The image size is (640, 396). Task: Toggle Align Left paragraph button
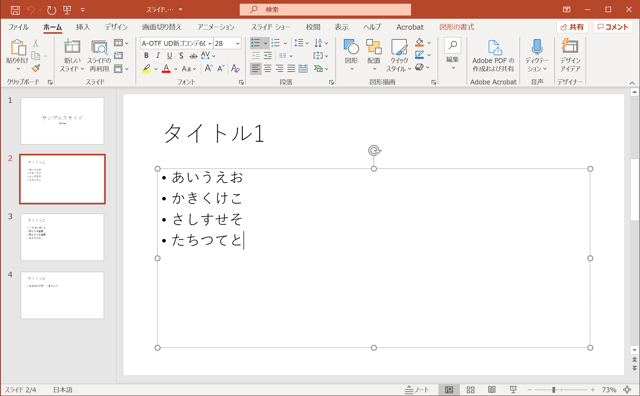256,68
